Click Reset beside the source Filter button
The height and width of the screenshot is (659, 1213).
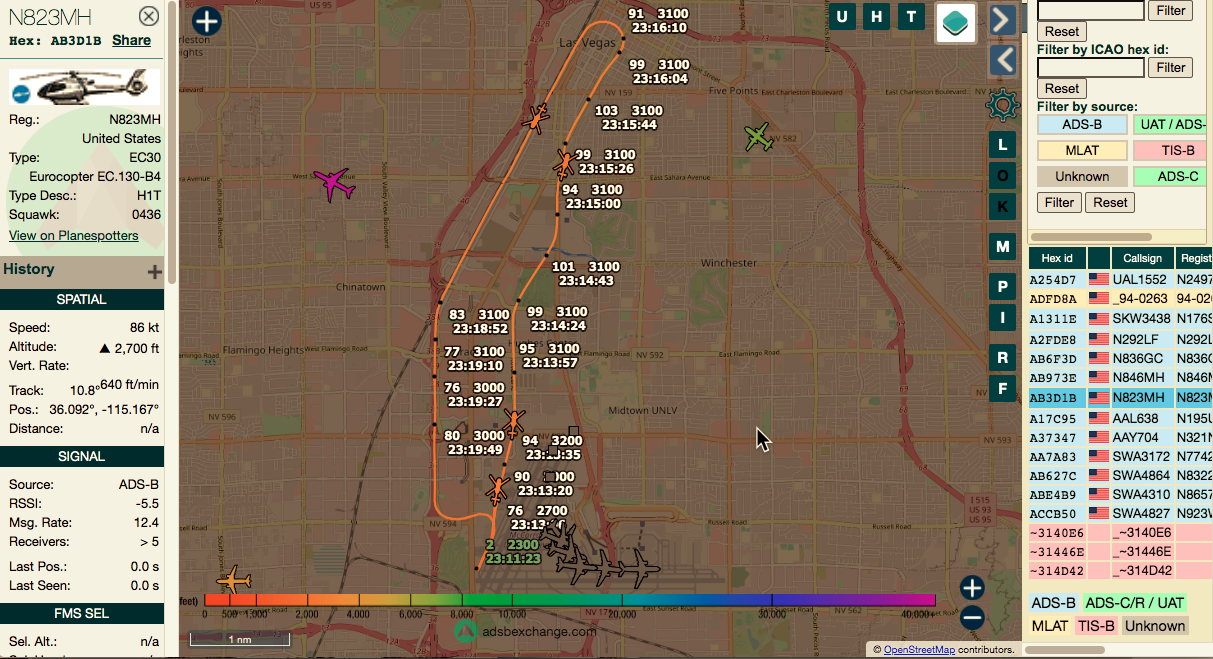1110,202
